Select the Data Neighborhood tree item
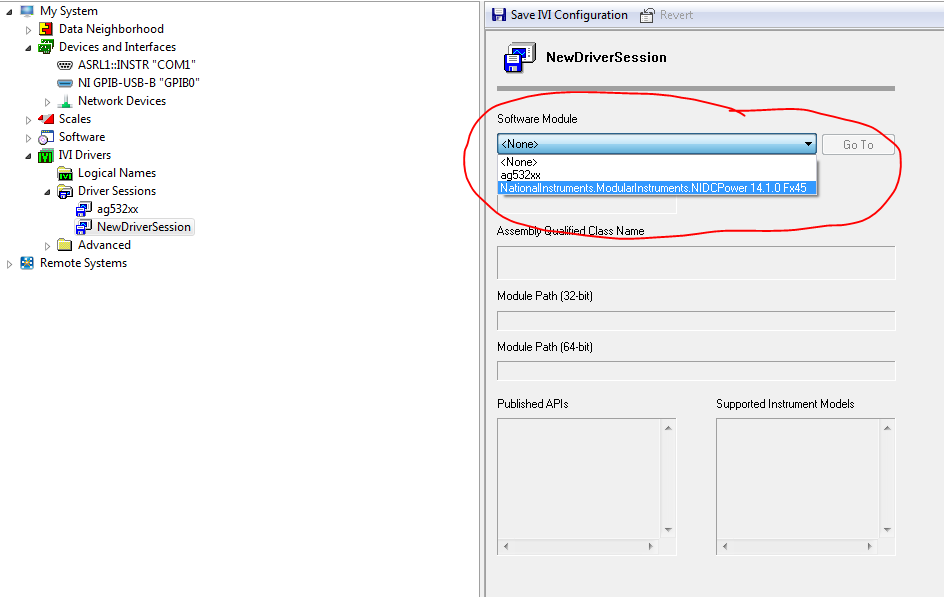 [111, 29]
